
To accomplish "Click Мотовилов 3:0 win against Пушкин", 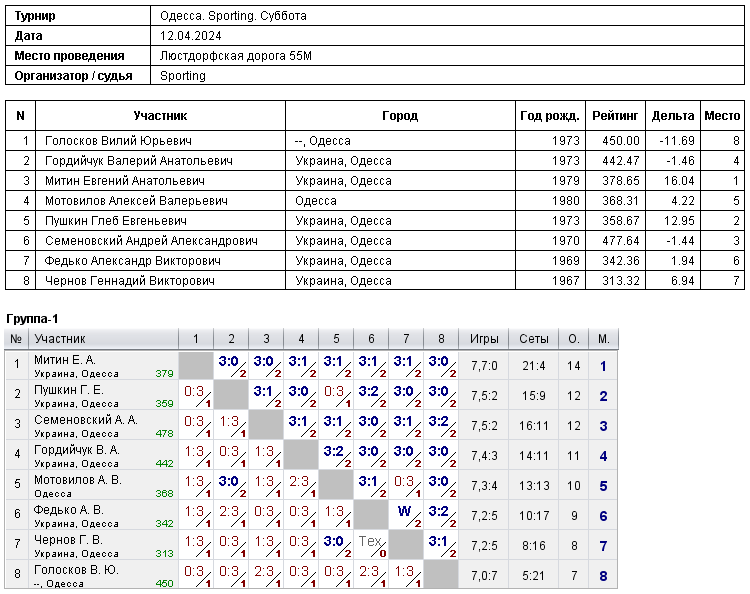I will 231,485.
